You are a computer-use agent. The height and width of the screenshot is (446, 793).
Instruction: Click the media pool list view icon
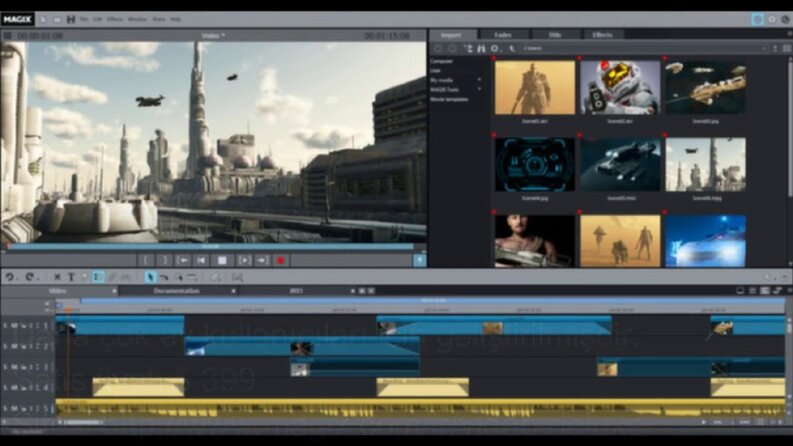[x=787, y=49]
